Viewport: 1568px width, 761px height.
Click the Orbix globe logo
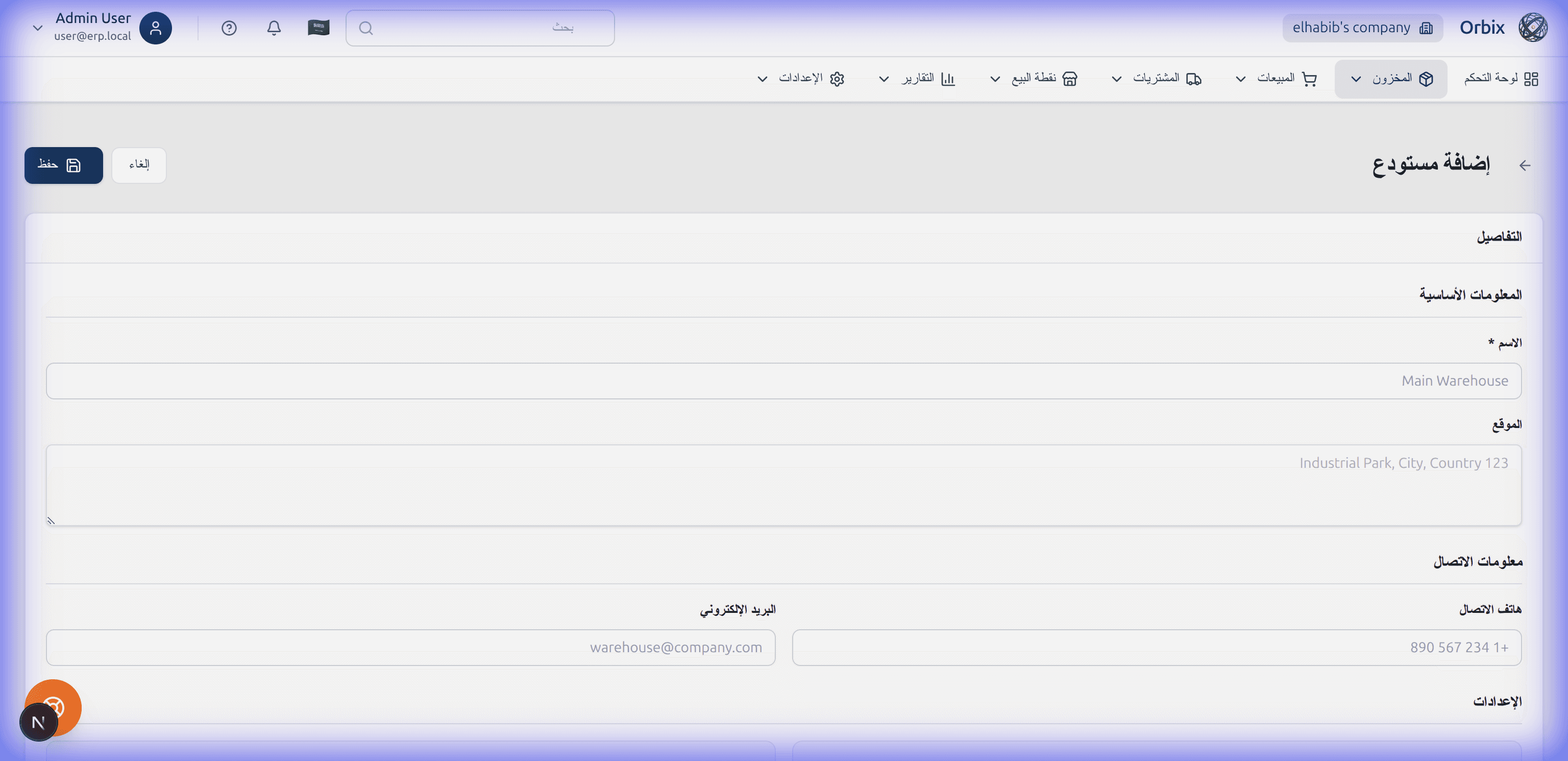click(1532, 28)
